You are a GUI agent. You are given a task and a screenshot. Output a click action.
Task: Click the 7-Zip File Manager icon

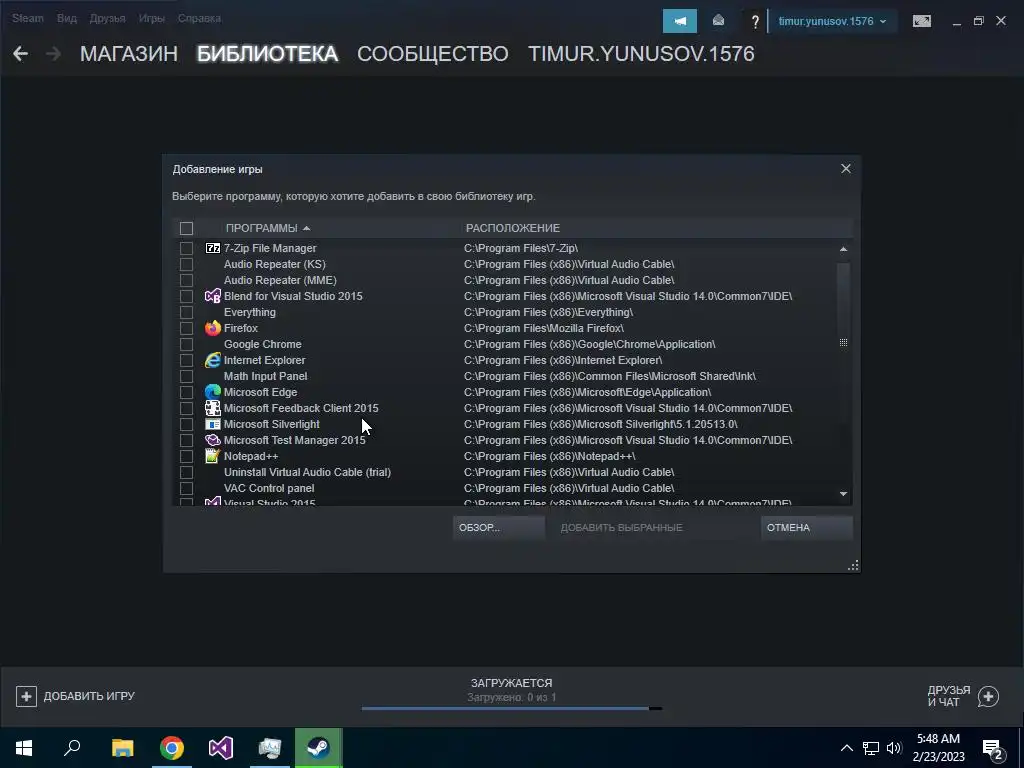click(213, 248)
